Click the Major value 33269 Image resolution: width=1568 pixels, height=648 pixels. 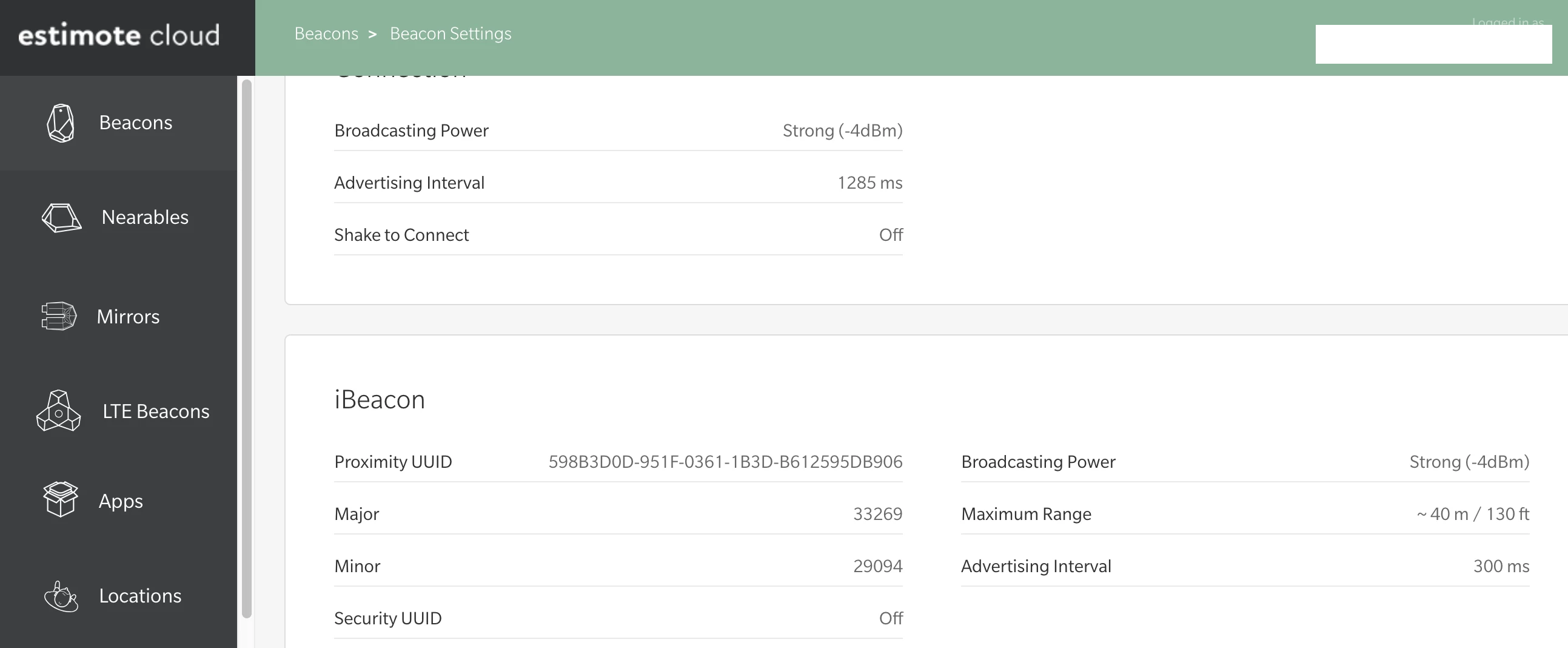click(878, 514)
